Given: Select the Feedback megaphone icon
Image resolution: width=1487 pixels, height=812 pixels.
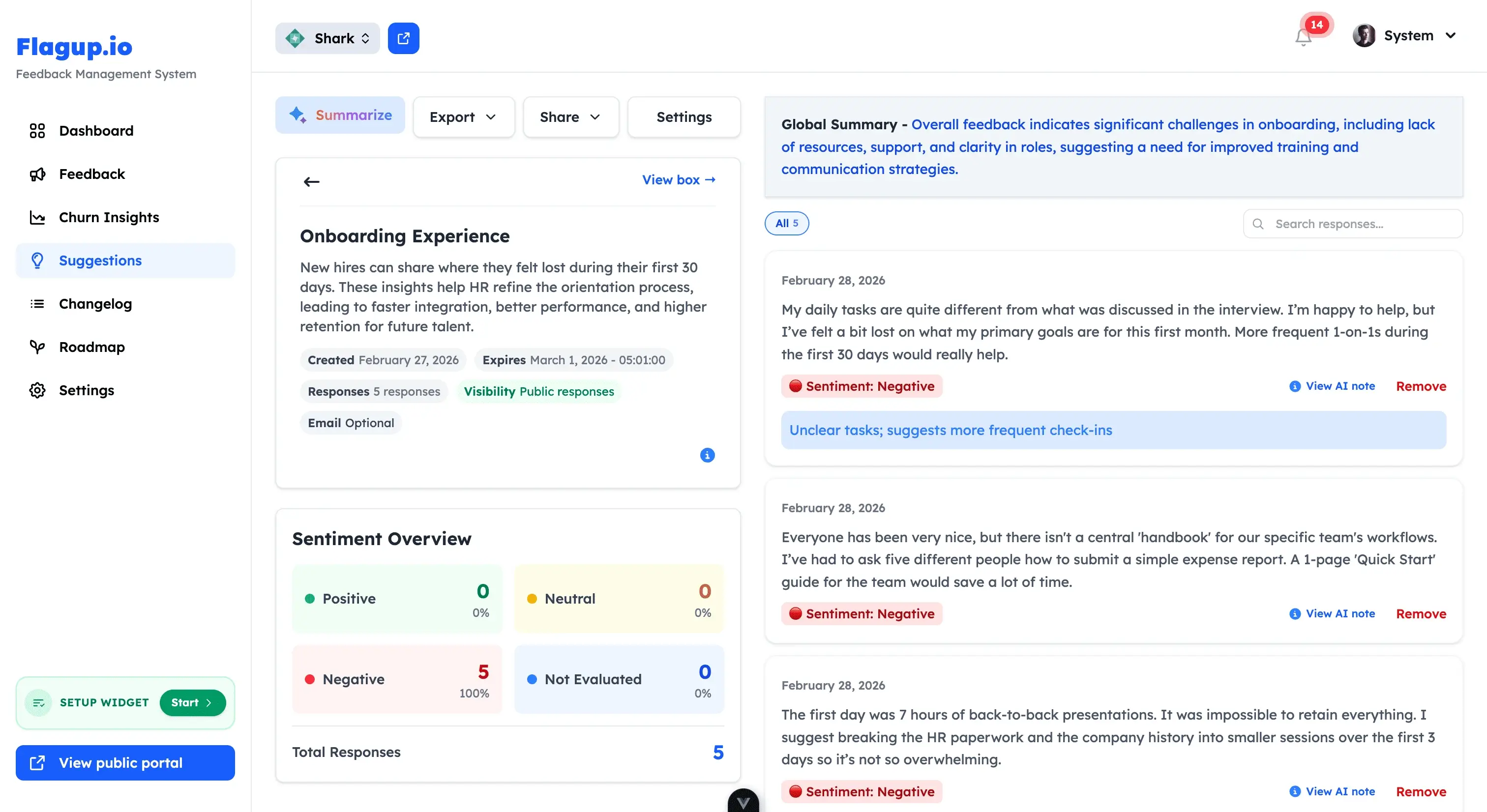Looking at the screenshot, I should [x=37, y=174].
